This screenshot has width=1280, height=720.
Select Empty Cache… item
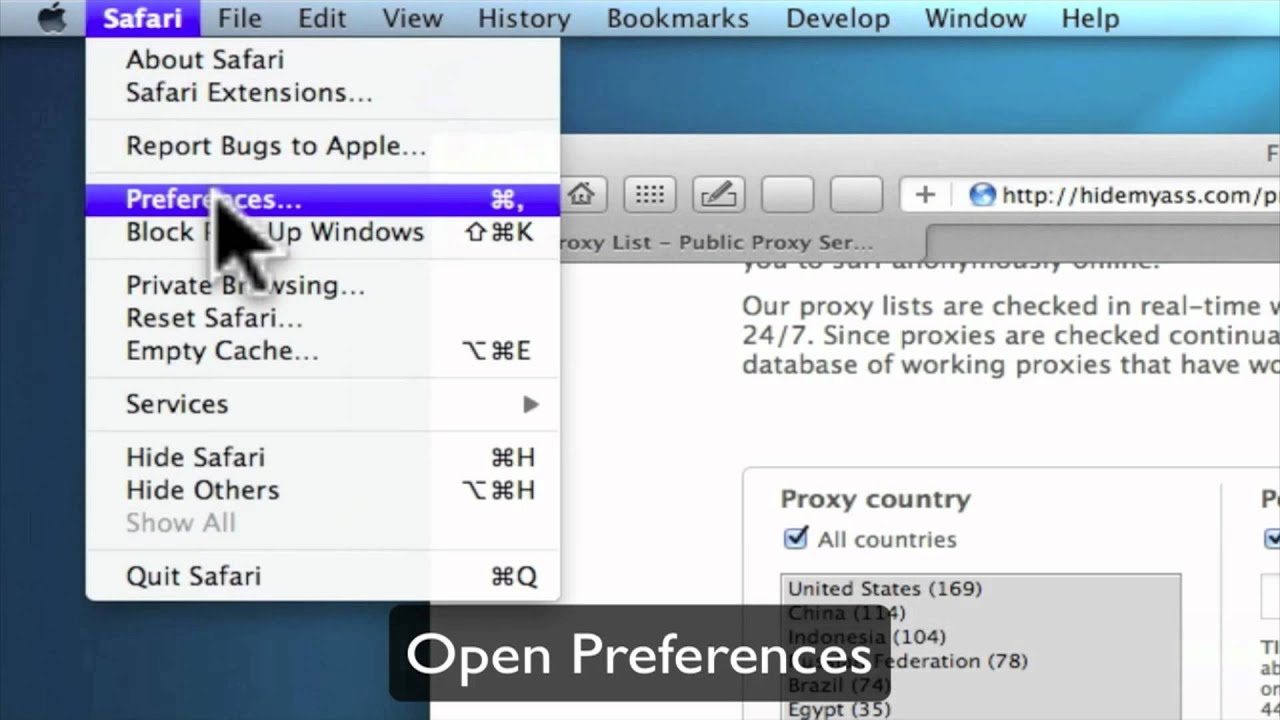(323, 351)
